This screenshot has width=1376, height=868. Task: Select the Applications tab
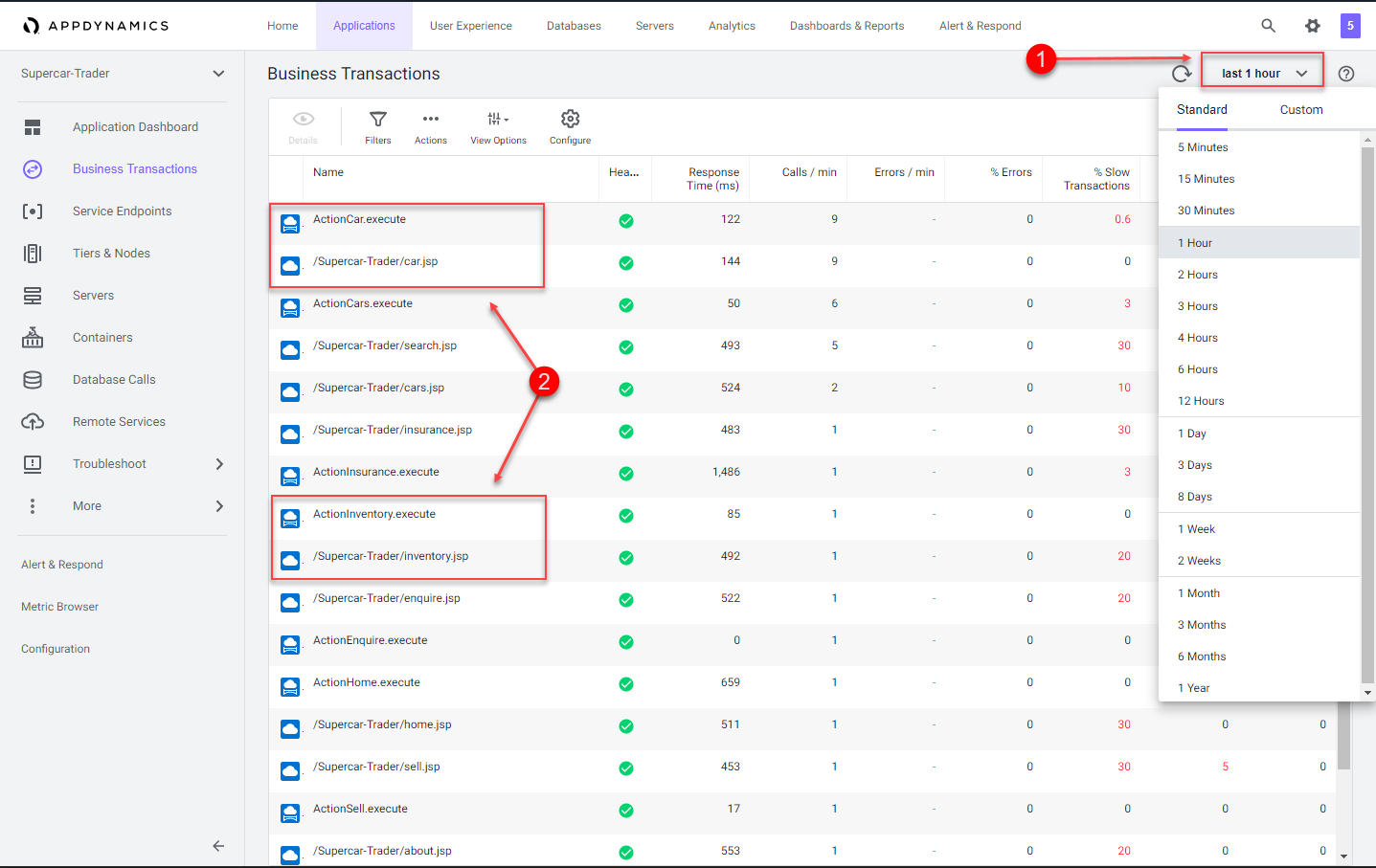(x=364, y=26)
